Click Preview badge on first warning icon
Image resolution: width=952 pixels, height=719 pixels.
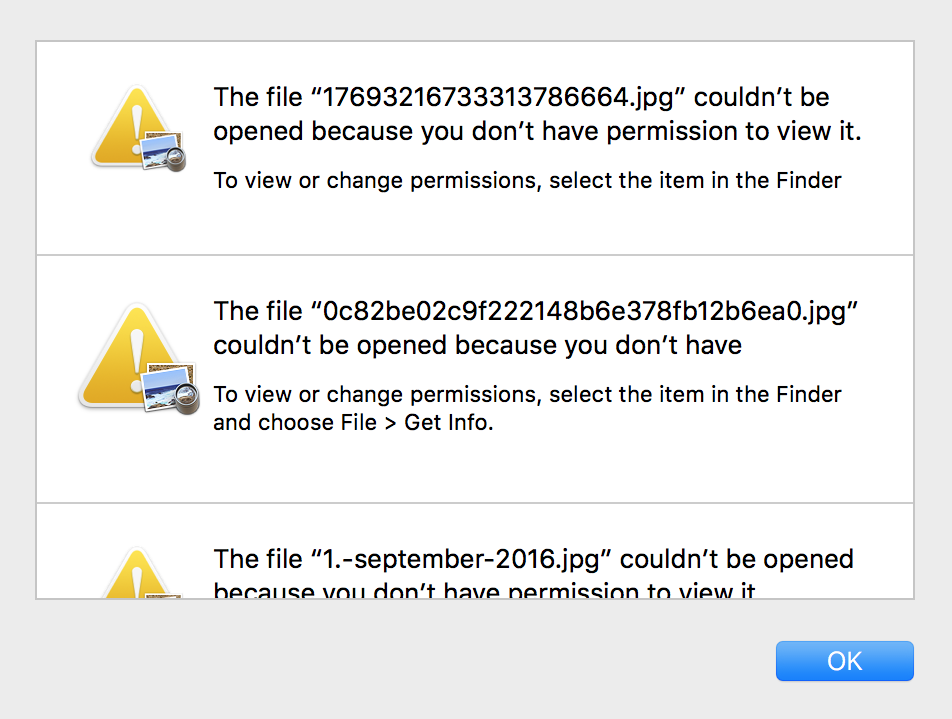tap(163, 151)
